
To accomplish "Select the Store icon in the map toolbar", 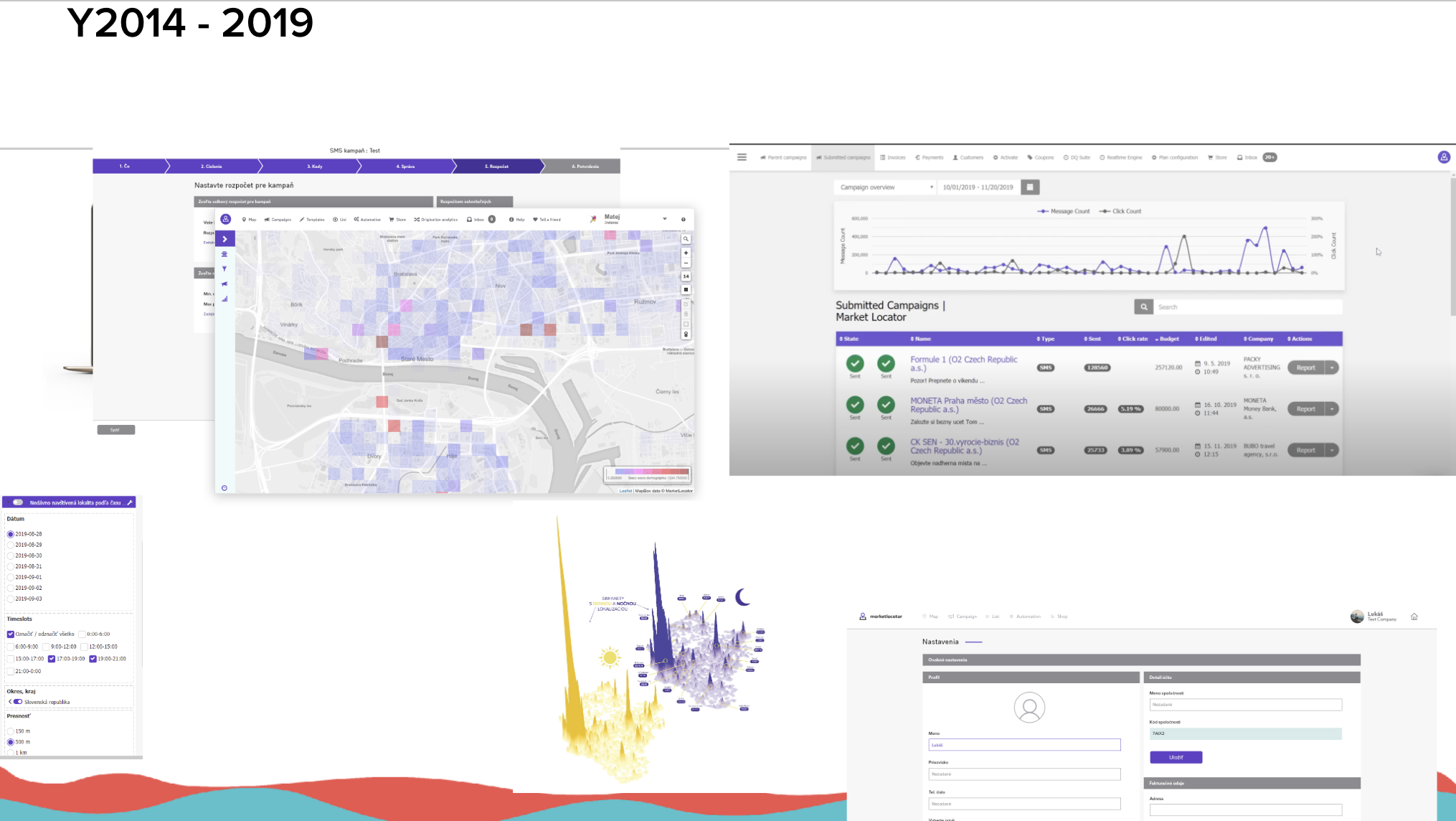I will (x=398, y=220).
